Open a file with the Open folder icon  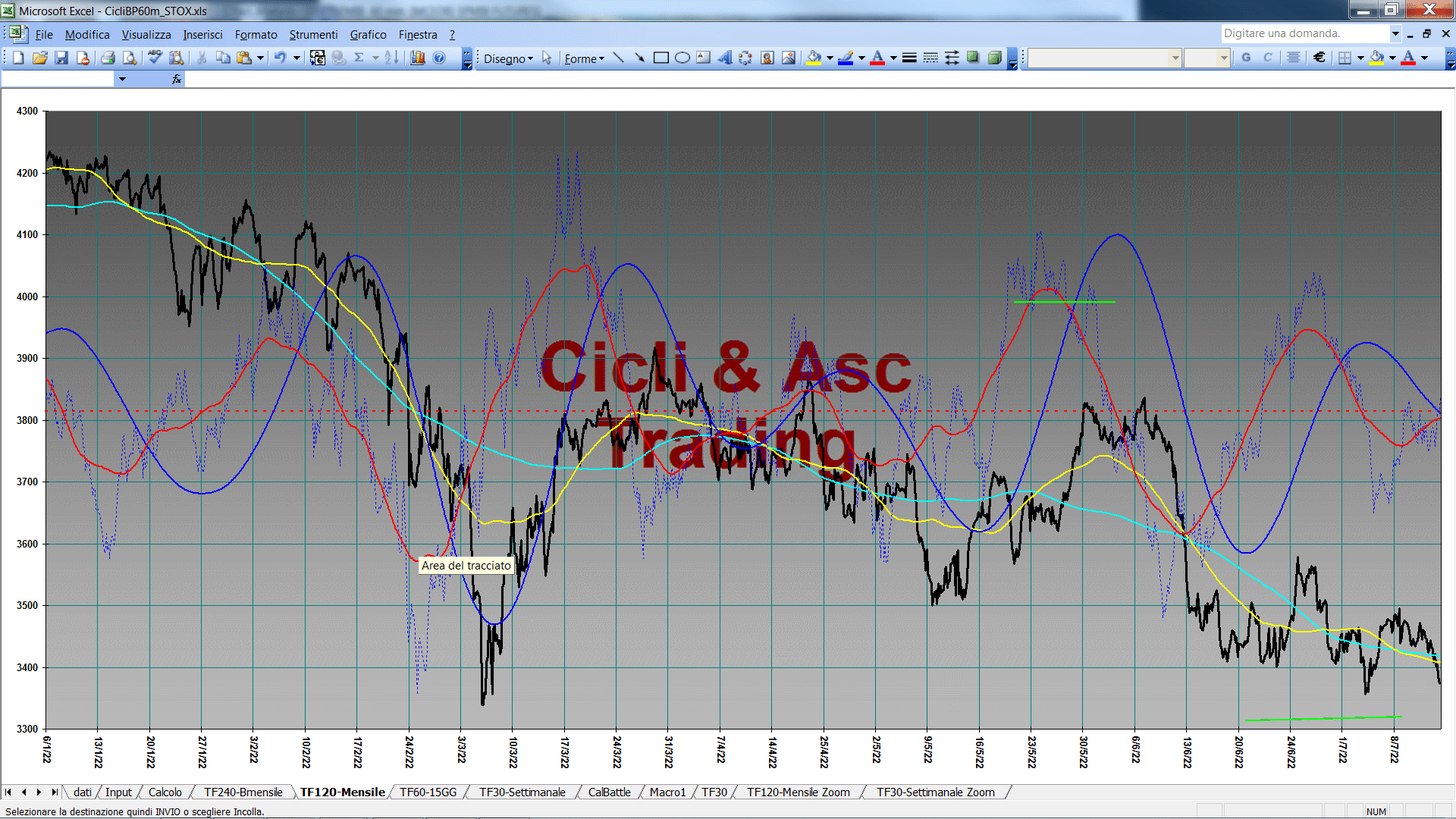40,58
